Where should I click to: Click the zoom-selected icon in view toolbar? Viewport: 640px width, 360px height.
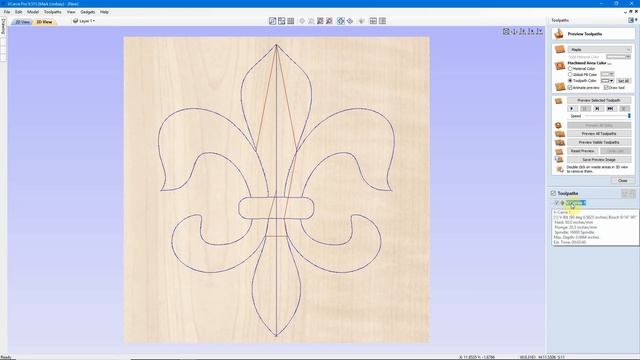(329, 21)
